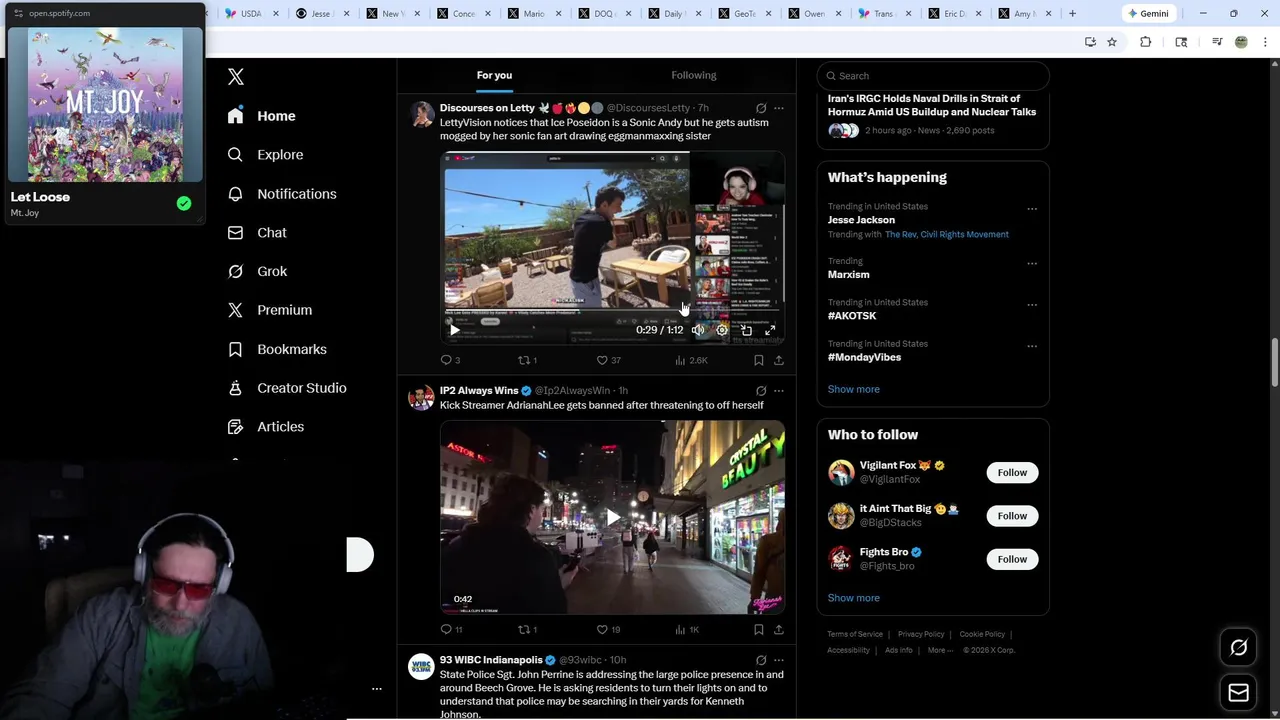Screen dimensions: 1280x720
Task: Follow Vigilant Fox
Action: (1012, 473)
